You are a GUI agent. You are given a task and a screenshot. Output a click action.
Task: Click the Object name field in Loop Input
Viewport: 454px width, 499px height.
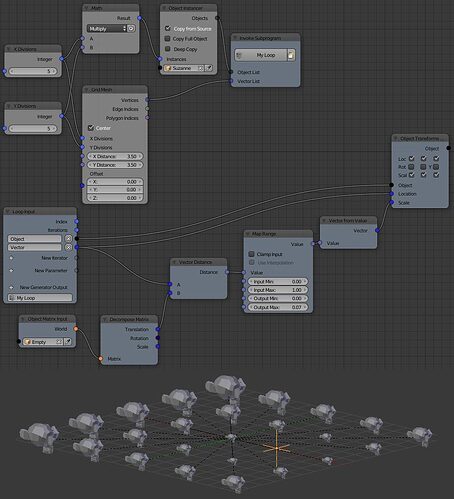(x=35, y=239)
